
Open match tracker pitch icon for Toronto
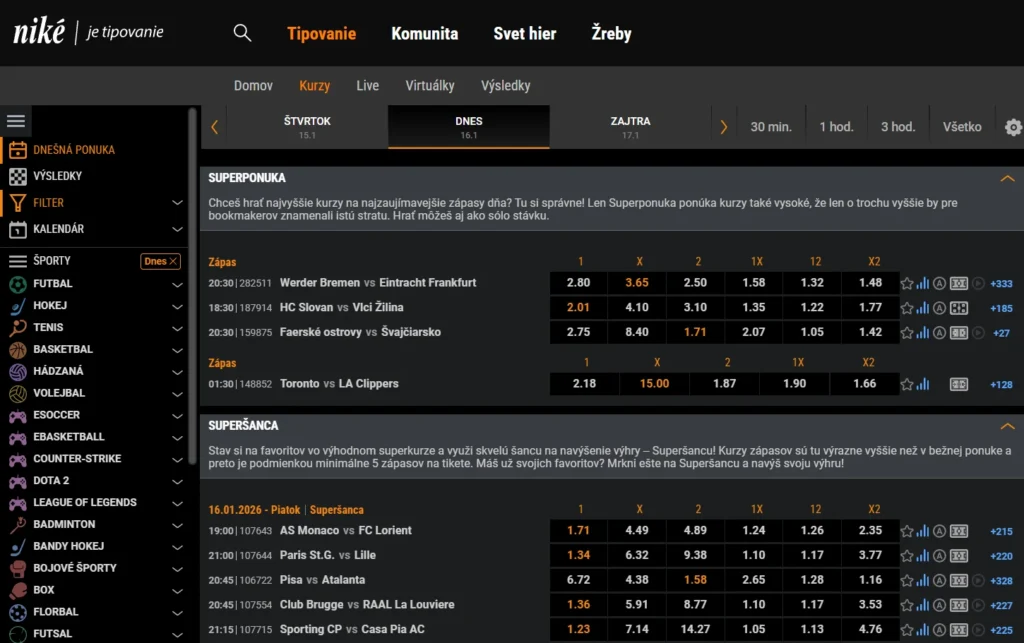(958, 384)
